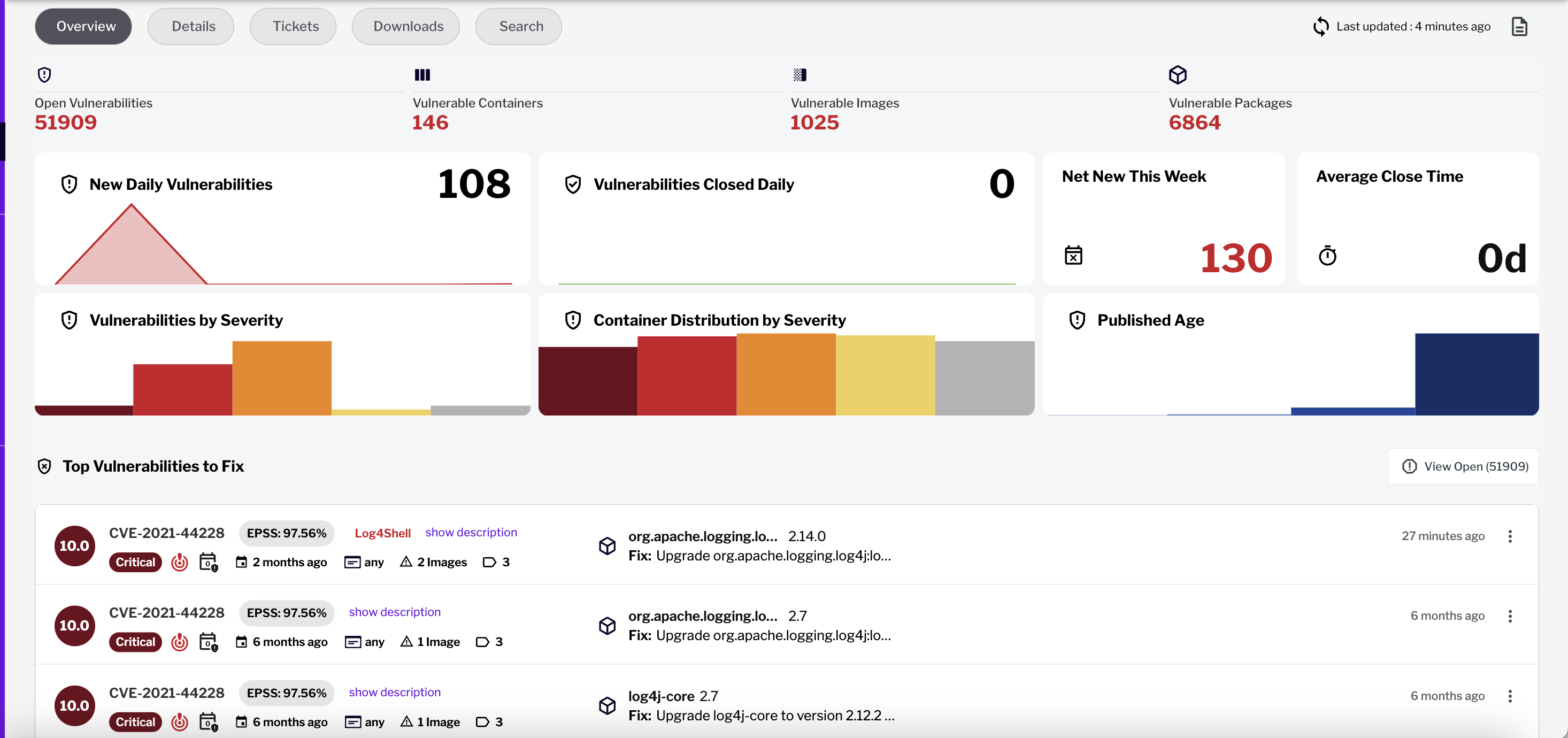
Task: Open the report document icon
Action: click(1519, 26)
